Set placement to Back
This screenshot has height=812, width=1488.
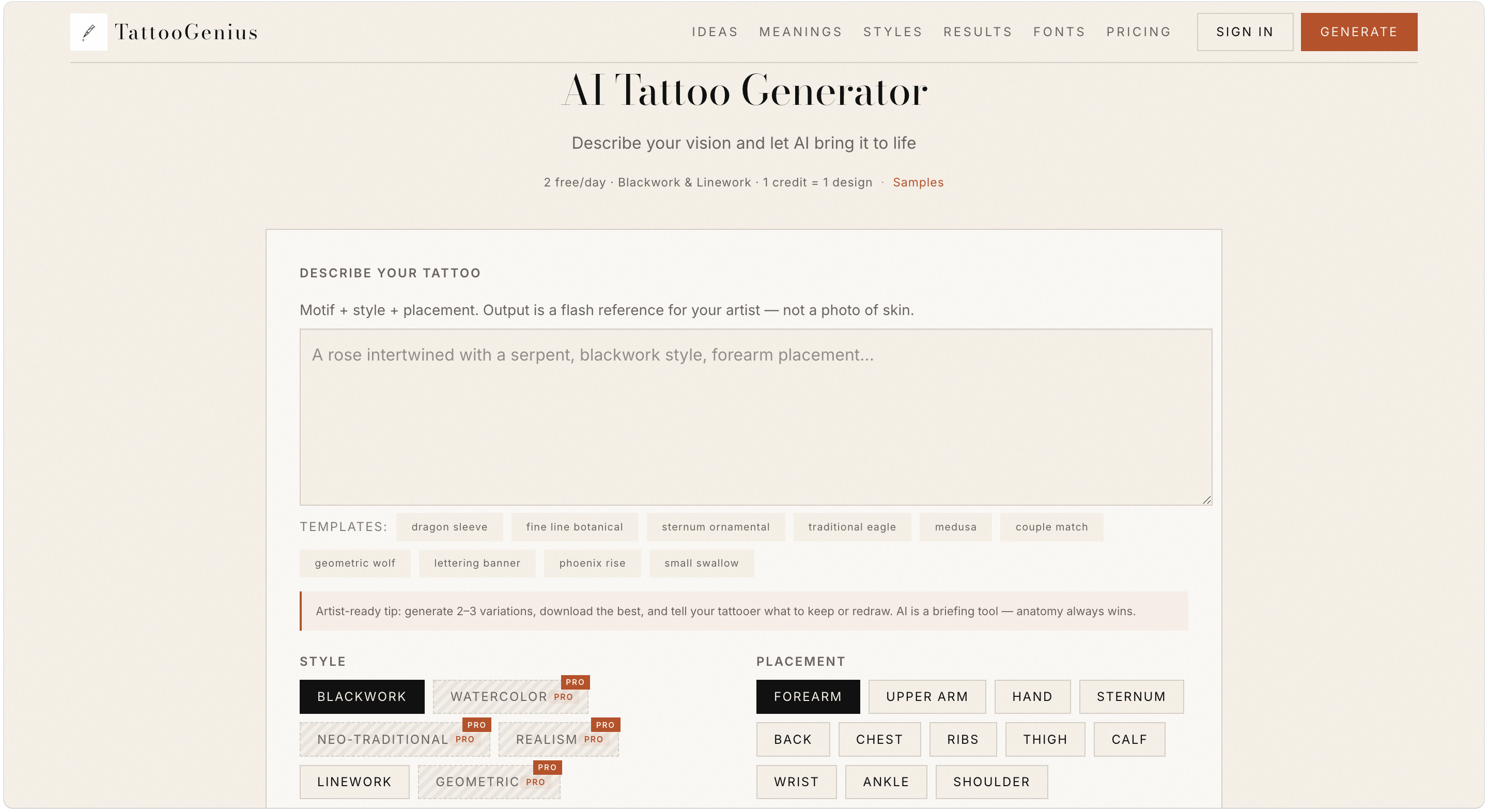(793, 739)
